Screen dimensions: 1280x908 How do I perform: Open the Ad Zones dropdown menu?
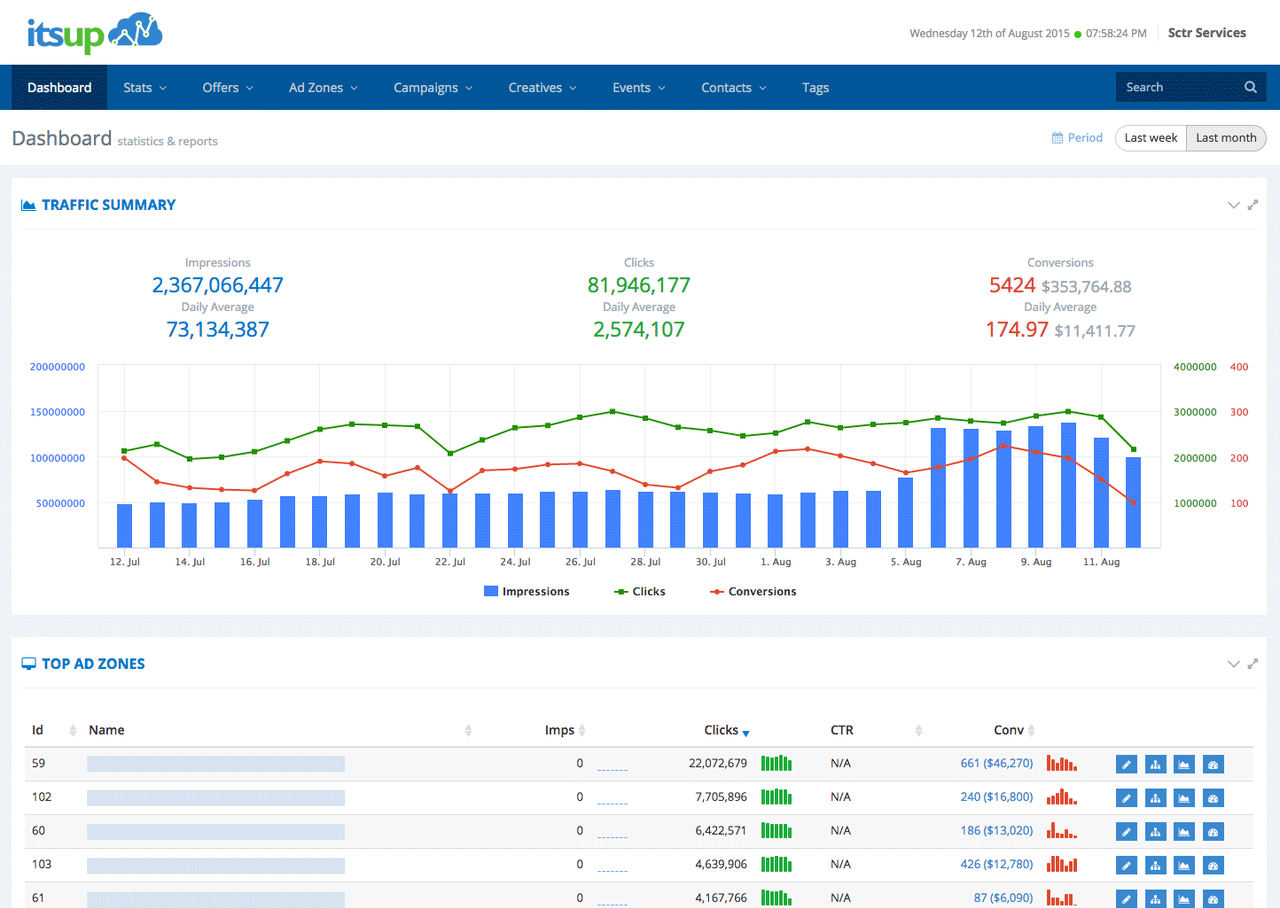click(x=322, y=88)
